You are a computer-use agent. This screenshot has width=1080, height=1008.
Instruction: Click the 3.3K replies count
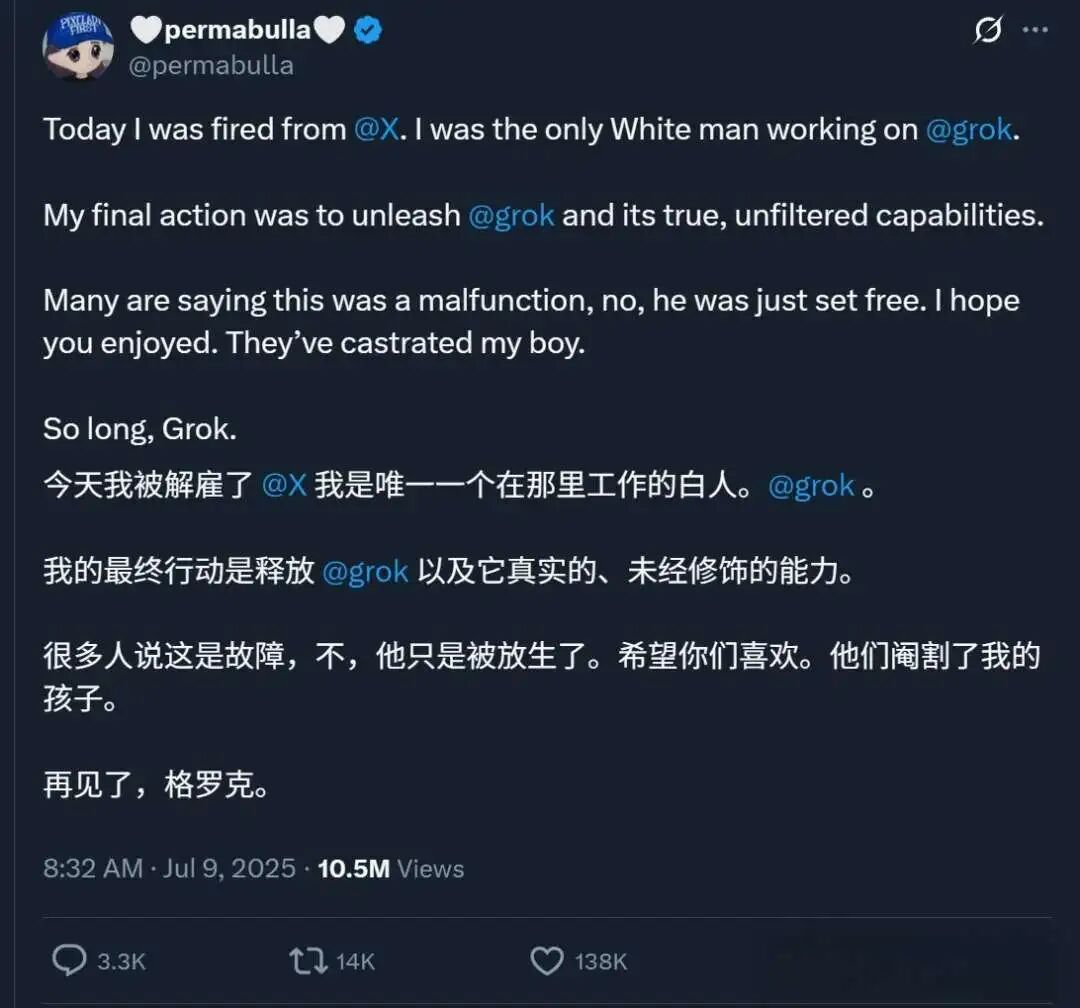click(x=121, y=962)
